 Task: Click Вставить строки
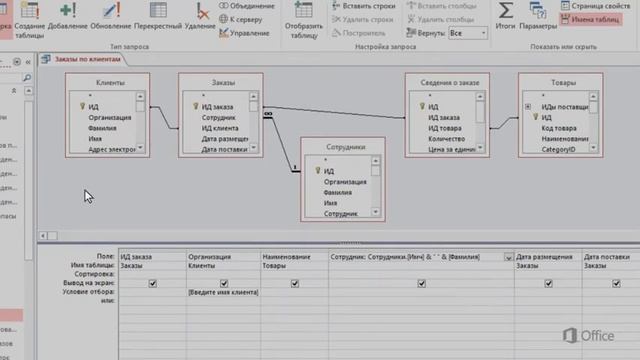[x=364, y=6]
